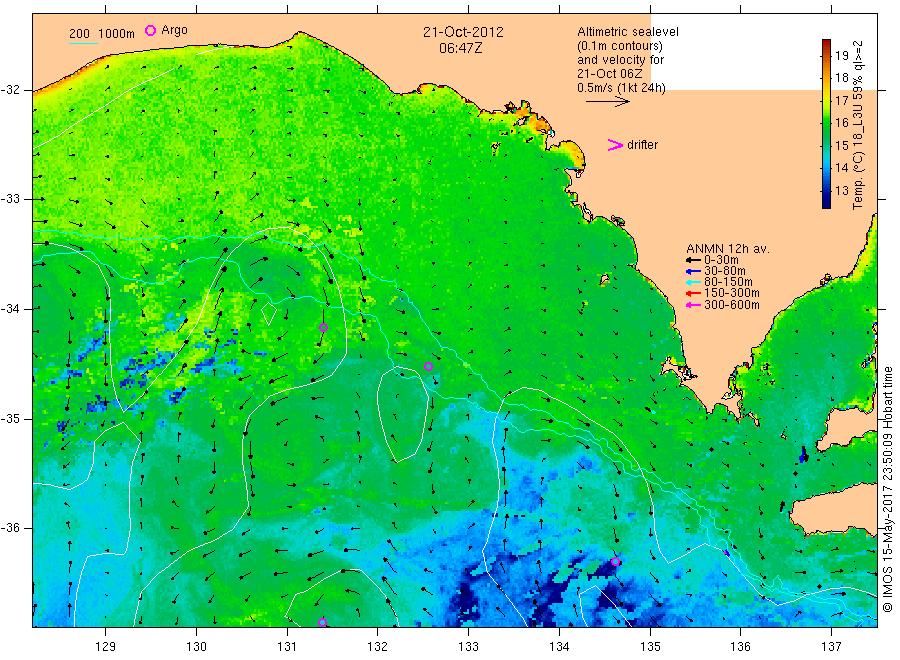Viewport: 900px width, 660px height.
Task: Click the '1000m' isobath legend label
Action: click(x=117, y=34)
